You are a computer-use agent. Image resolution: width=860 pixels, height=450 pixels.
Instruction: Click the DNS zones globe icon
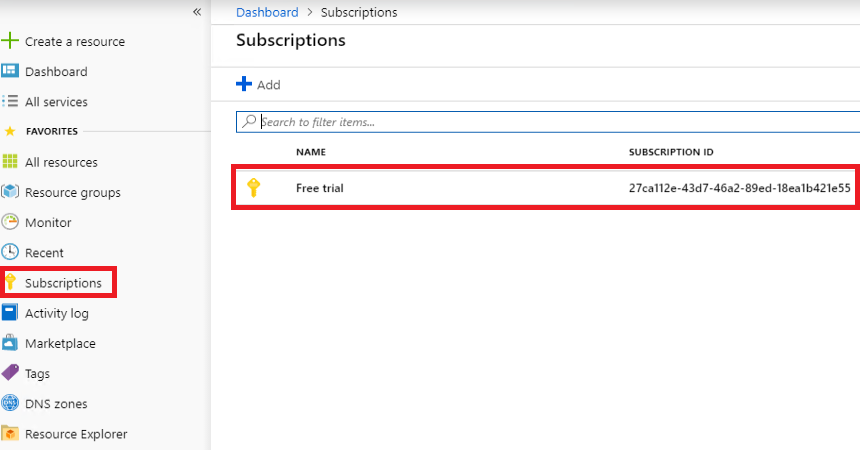click(x=10, y=404)
